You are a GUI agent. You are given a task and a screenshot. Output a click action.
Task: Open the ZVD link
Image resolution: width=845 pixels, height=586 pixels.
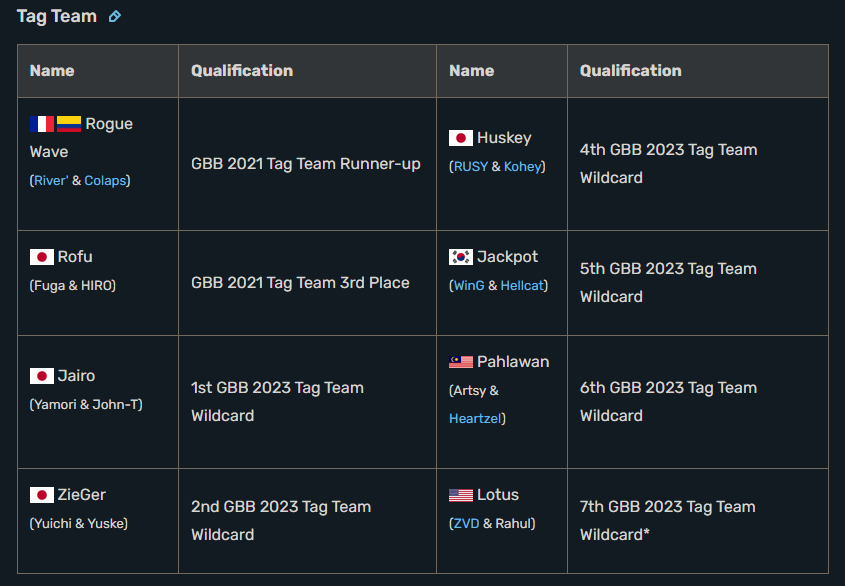(466, 523)
